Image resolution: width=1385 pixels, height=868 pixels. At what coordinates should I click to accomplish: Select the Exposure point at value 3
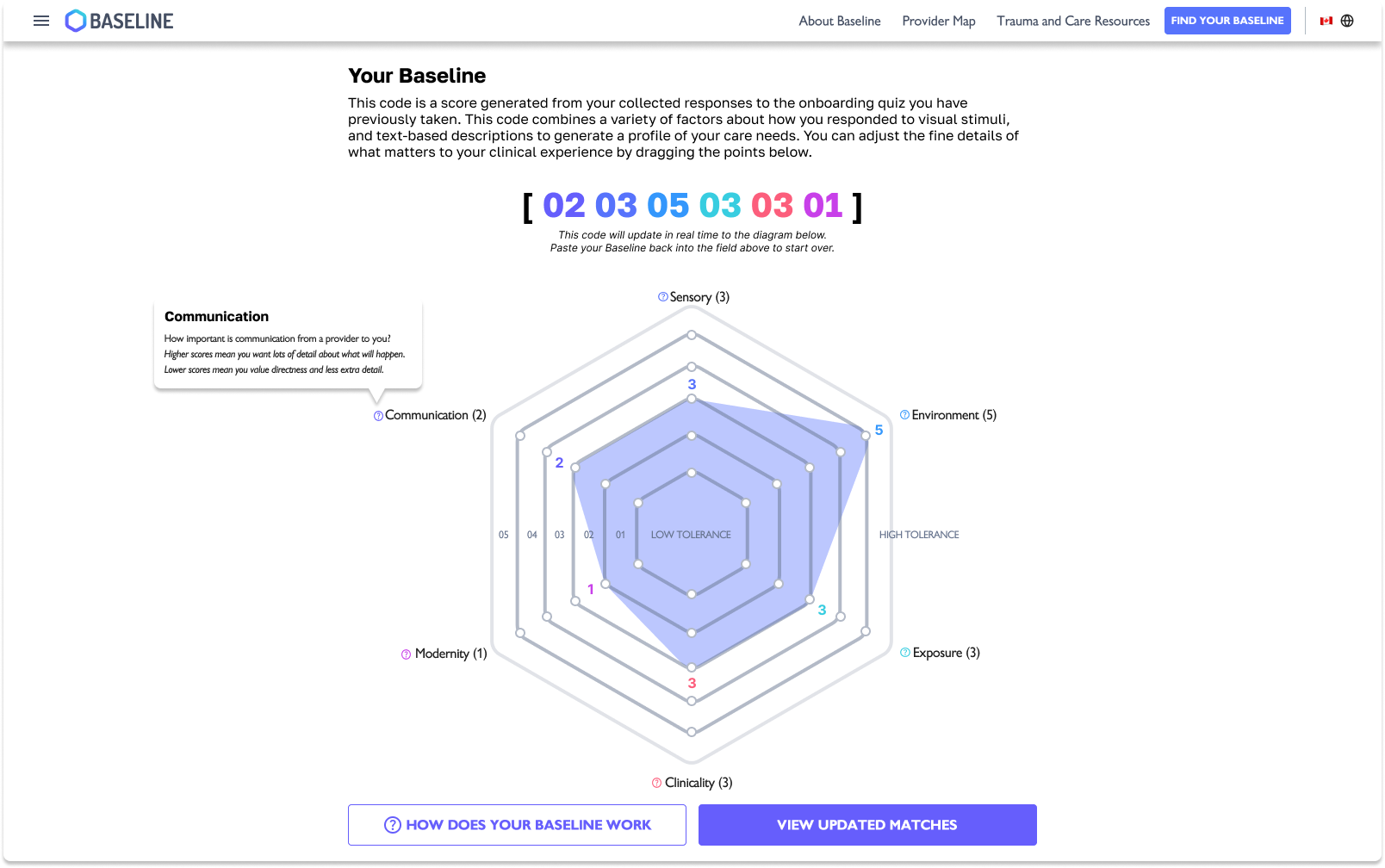point(810,598)
